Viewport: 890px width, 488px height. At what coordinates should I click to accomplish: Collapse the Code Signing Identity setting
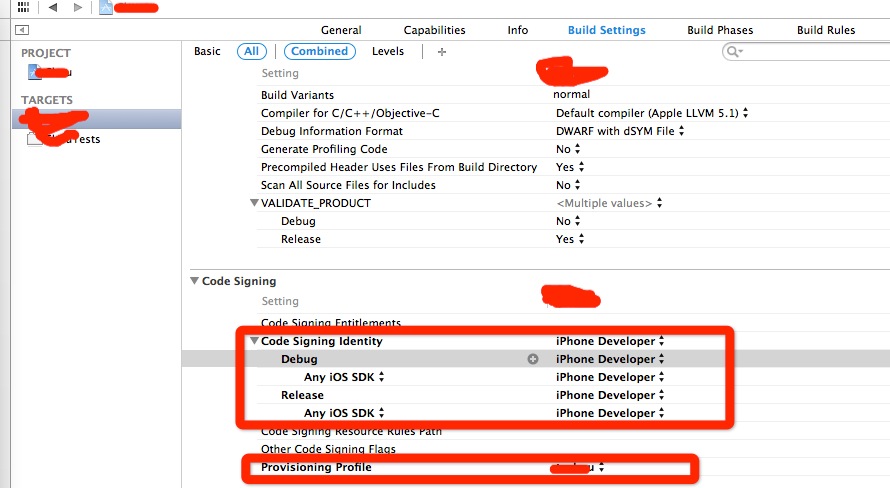pyautogui.click(x=254, y=341)
